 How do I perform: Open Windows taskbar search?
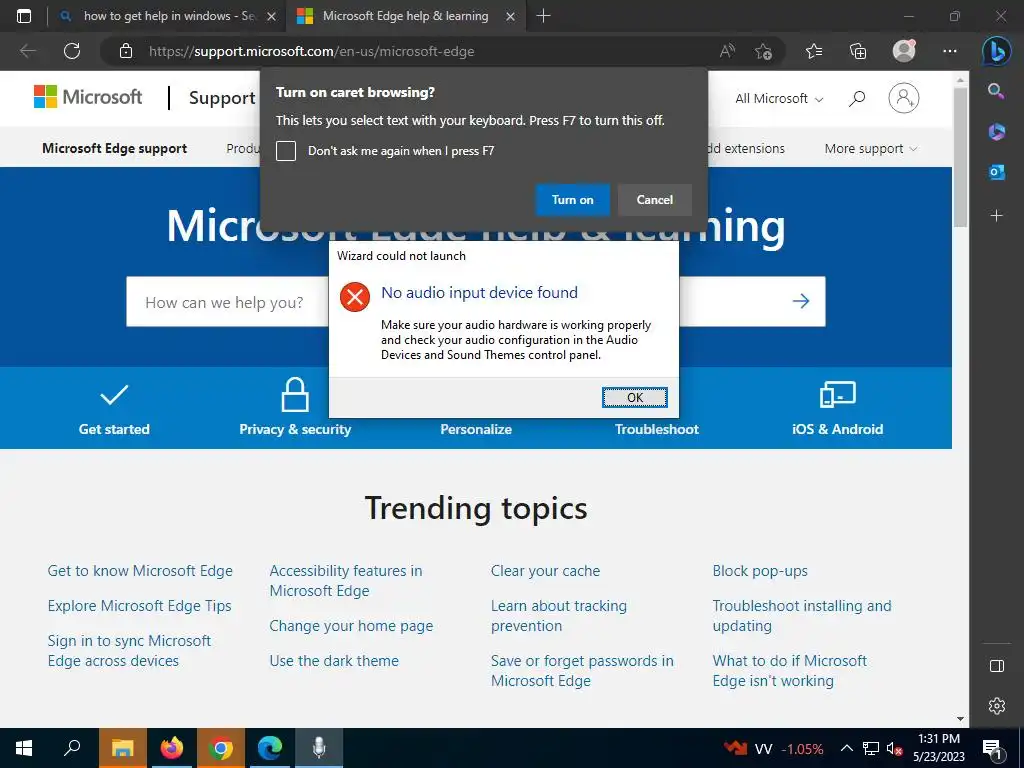click(72, 748)
